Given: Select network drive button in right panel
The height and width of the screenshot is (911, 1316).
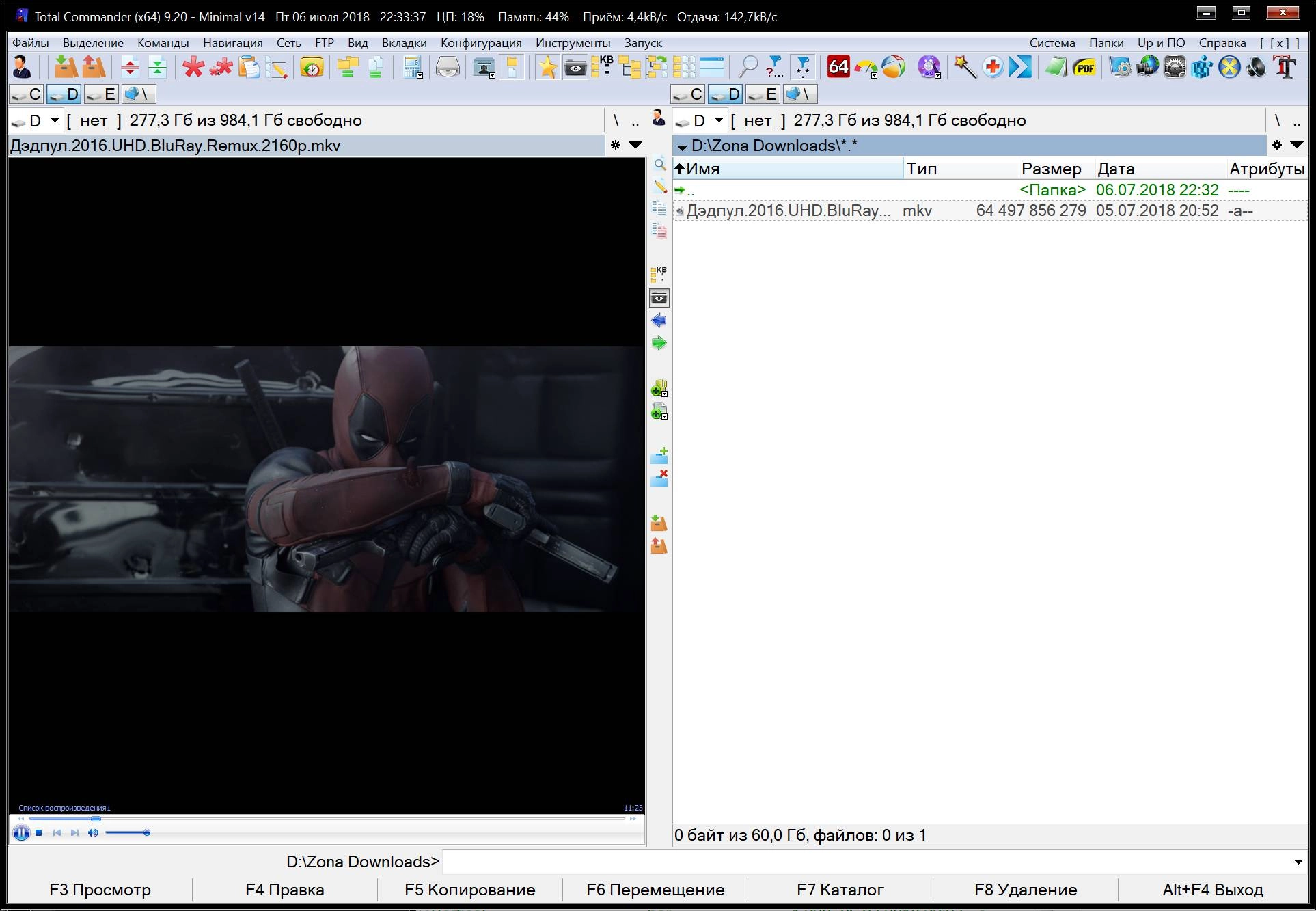Looking at the screenshot, I should coord(799,94).
